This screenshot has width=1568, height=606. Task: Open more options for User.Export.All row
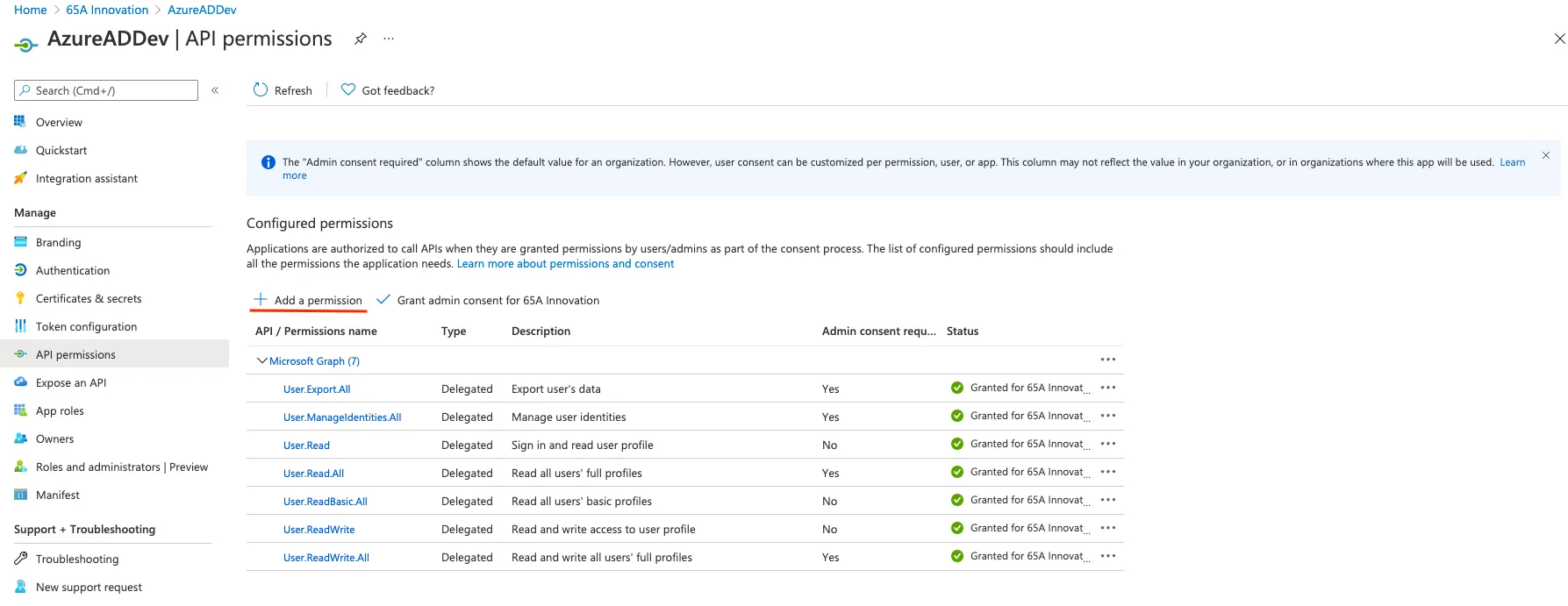coord(1108,388)
